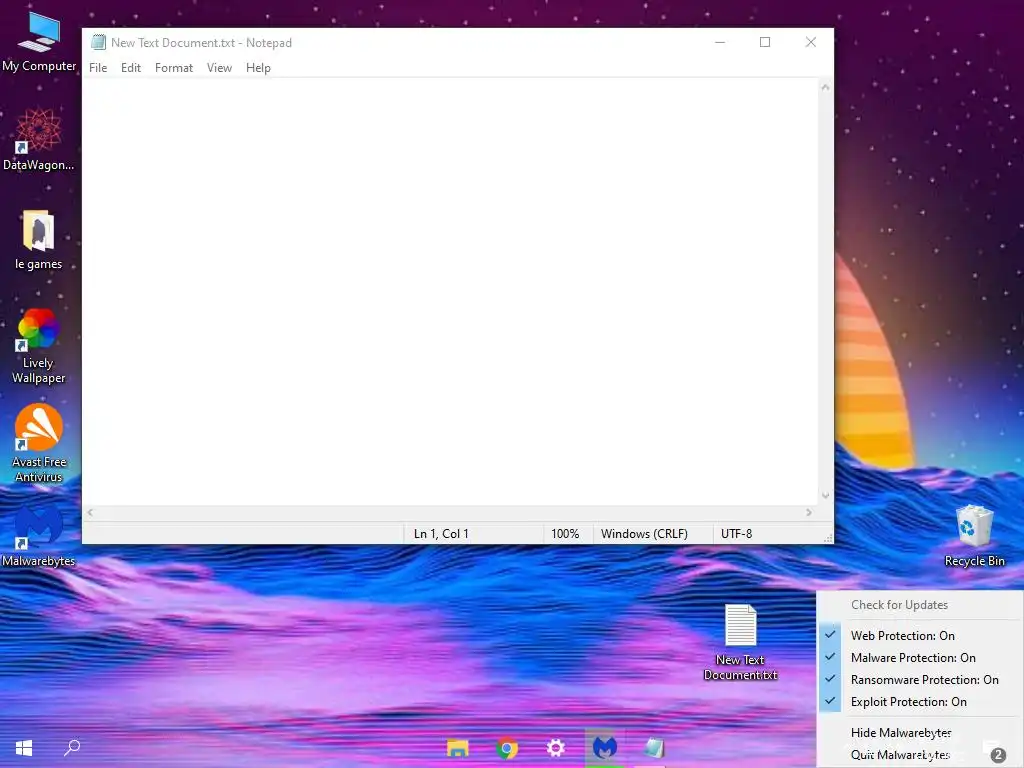The image size is (1024, 768).
Task: Click the 100% zoom status entry
Action: 565,534
